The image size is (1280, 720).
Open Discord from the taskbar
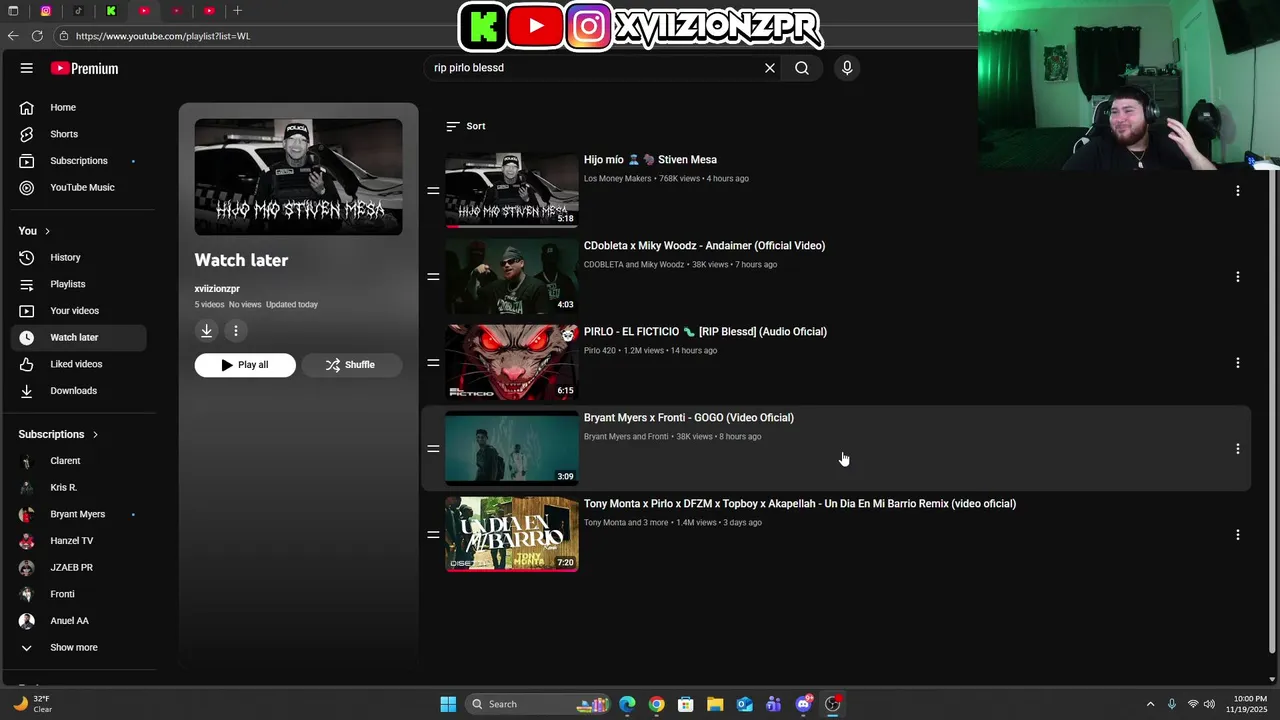point(803,704)
